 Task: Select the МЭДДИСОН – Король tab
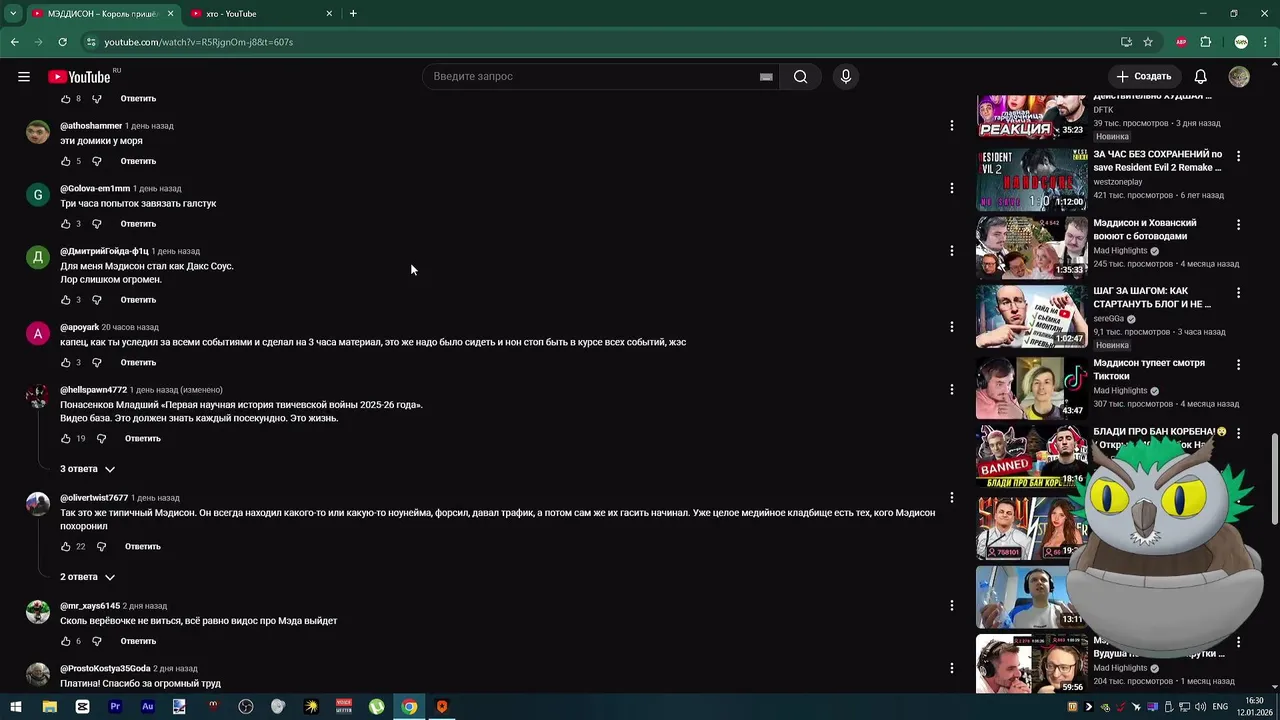[103, 14]
